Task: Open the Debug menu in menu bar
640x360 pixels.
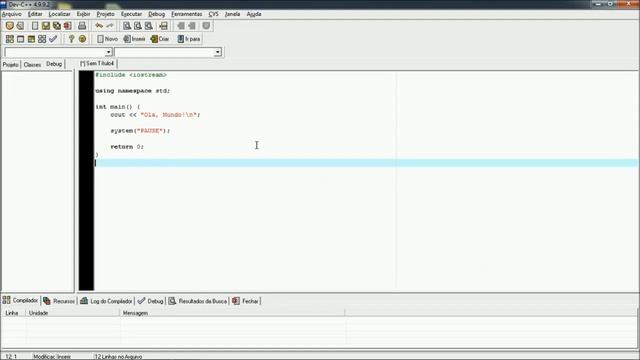Action: coord(156,14)
